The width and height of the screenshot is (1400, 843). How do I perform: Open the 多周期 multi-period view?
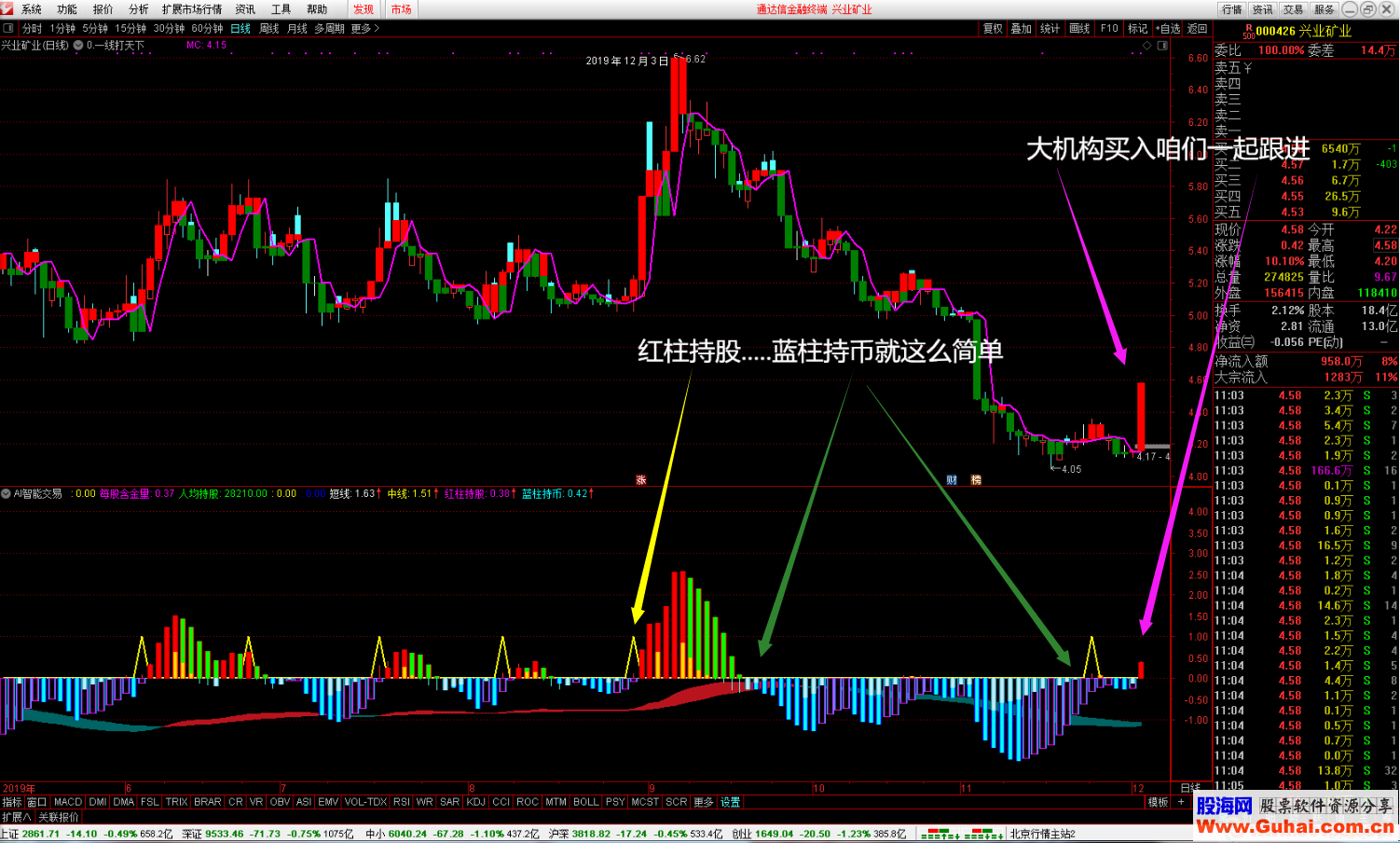(x=329, y=29)
